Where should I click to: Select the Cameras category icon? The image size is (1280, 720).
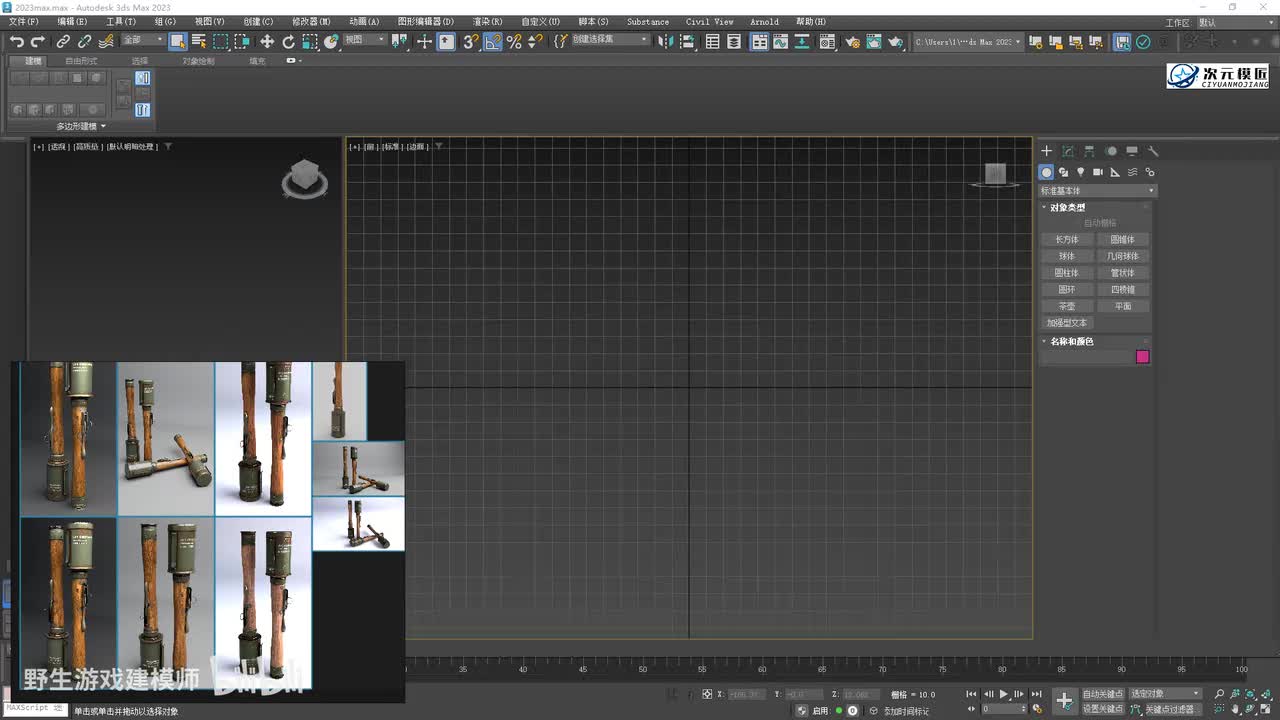pyautogui.click(x=1097, y=172)
